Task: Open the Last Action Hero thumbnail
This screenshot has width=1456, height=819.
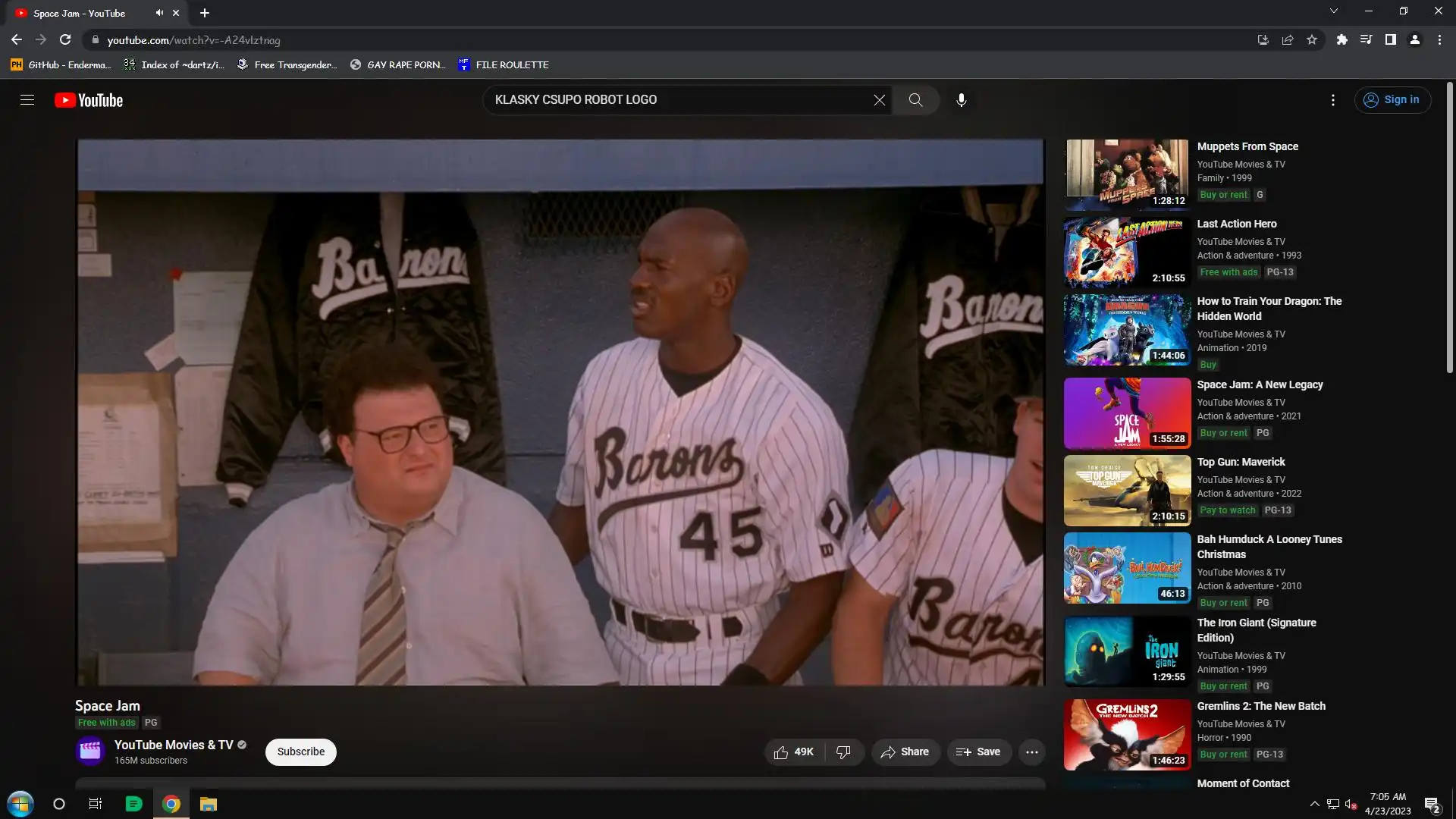Action: coord(1126,253)
